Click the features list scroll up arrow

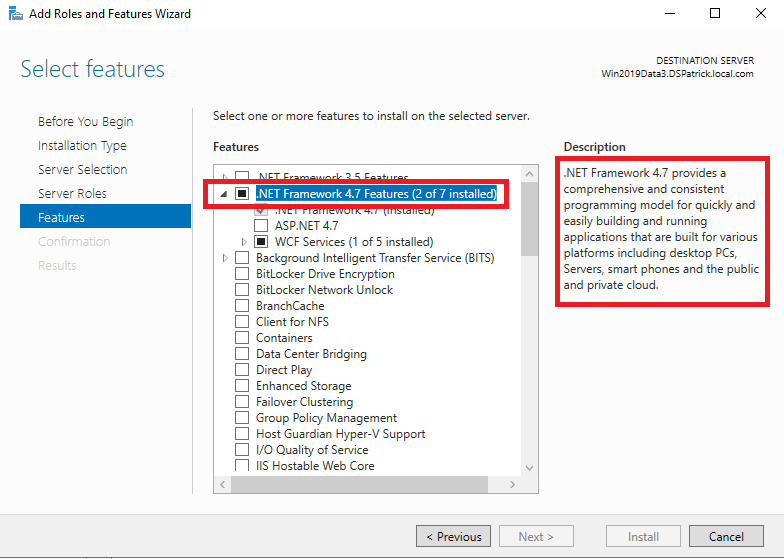530,174
